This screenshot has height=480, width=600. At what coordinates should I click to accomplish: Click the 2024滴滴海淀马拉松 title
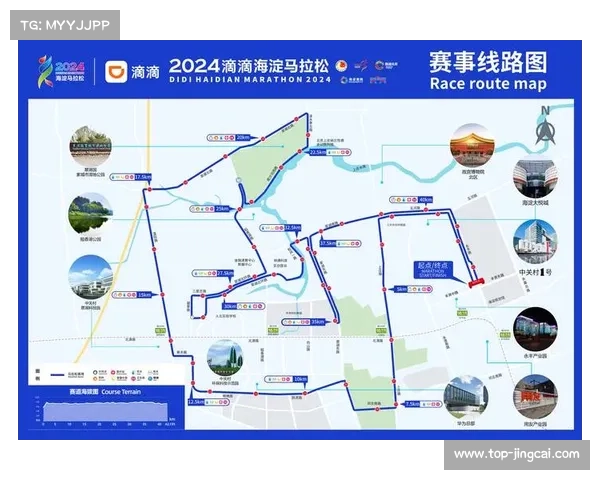pos(249,66)
